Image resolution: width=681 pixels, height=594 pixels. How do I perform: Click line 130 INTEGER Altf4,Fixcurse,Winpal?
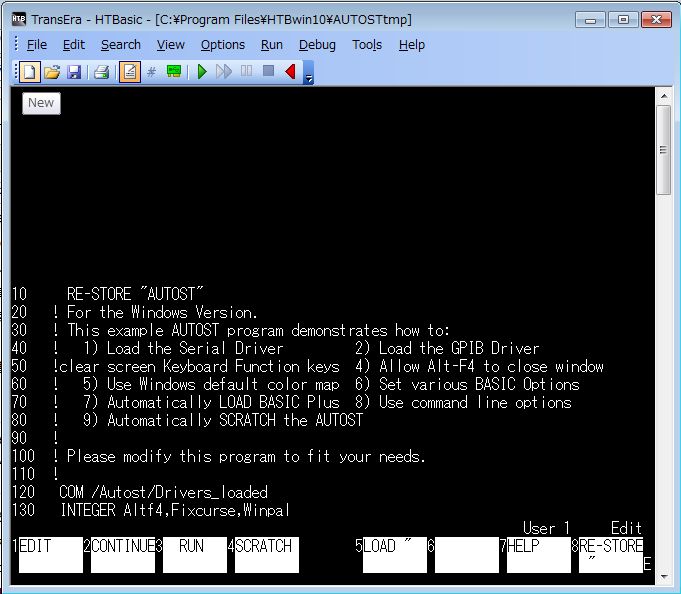click(x=150, y=510)
